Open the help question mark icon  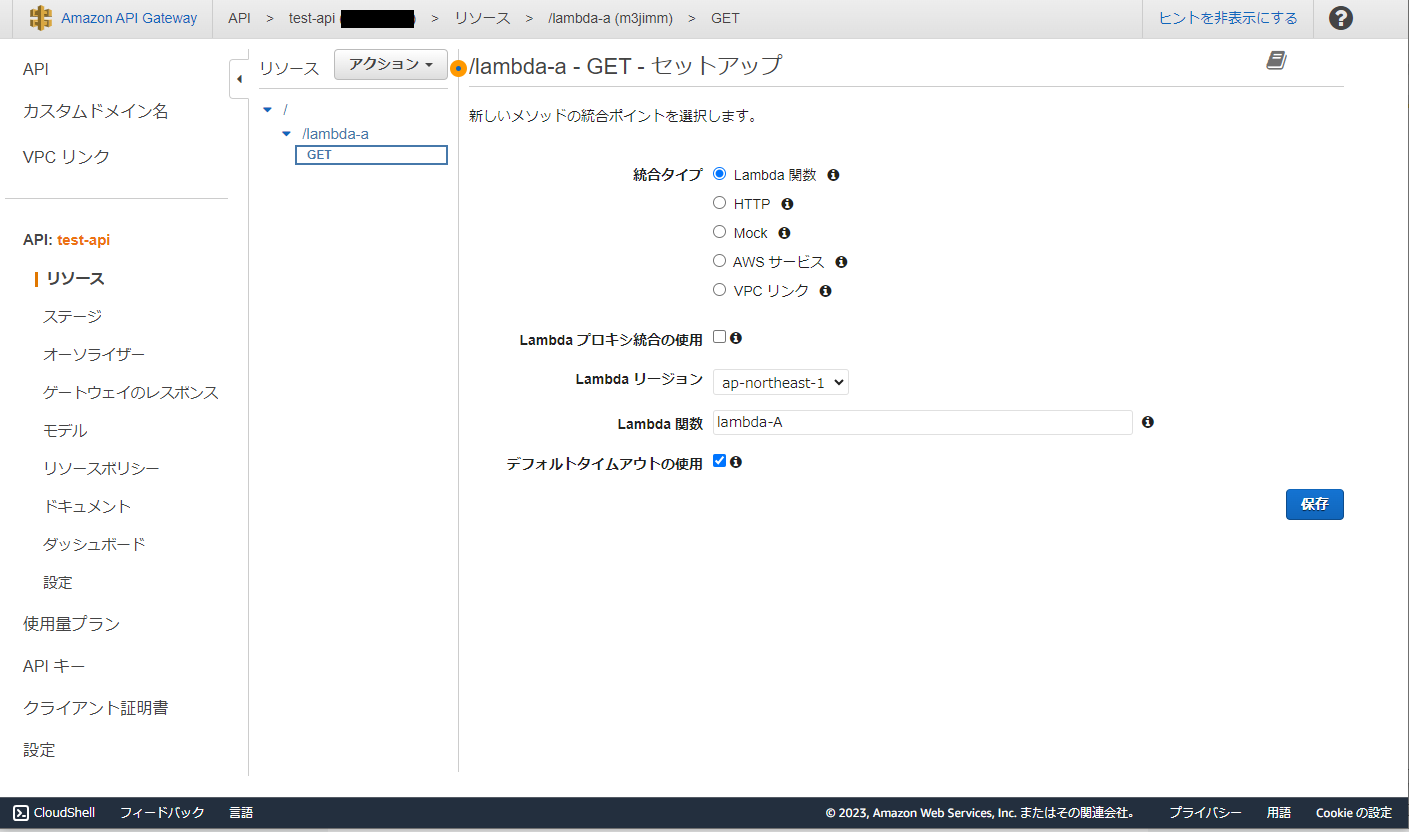point(1340,18)
